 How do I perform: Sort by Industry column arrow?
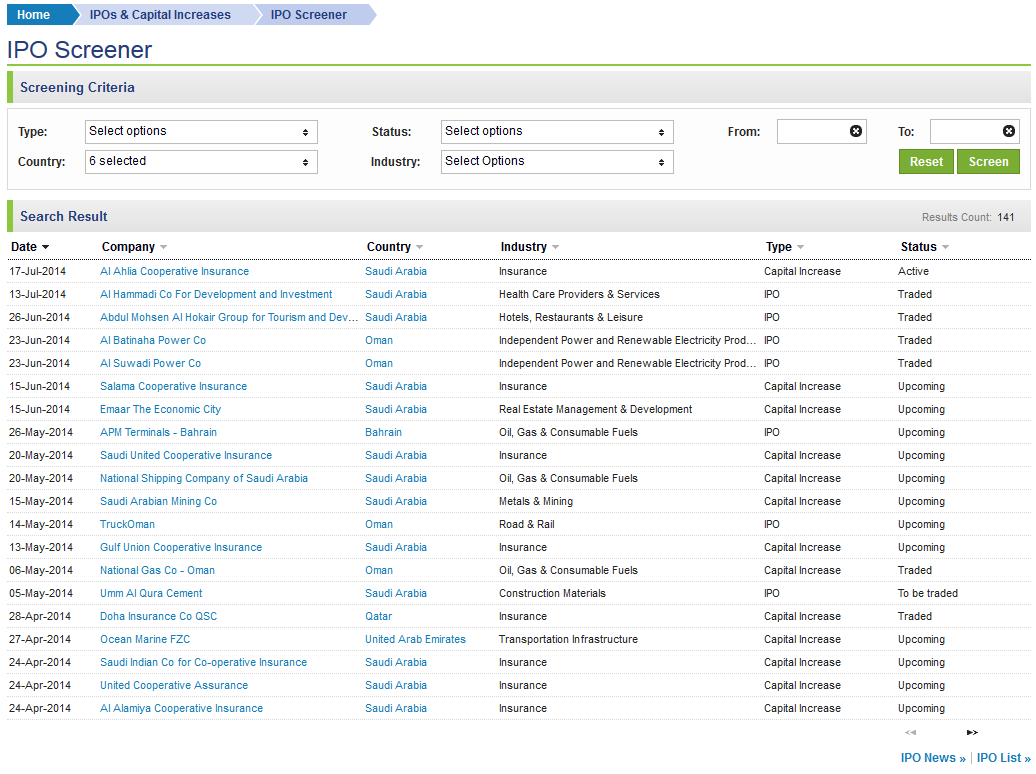[x=556, y=247]
